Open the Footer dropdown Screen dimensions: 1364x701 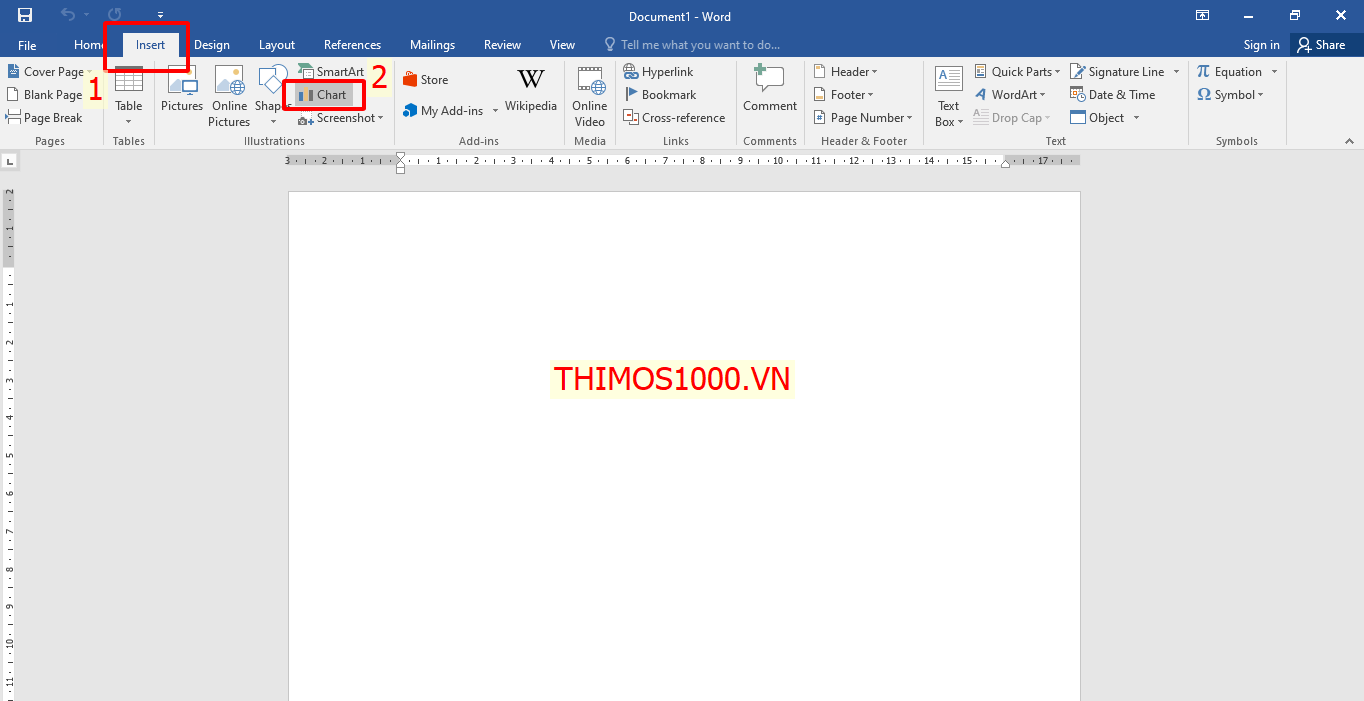click(x=843, y=95)
